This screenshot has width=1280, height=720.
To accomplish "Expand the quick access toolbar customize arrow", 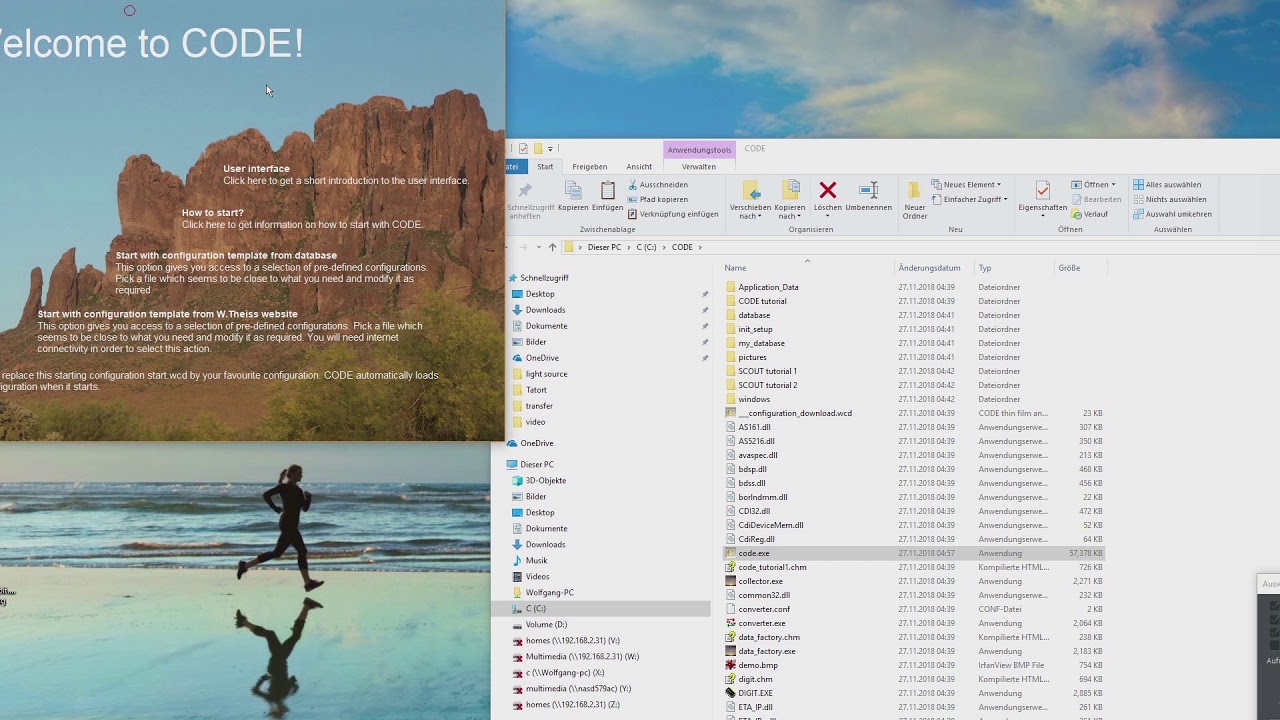I will click(551, 149).
